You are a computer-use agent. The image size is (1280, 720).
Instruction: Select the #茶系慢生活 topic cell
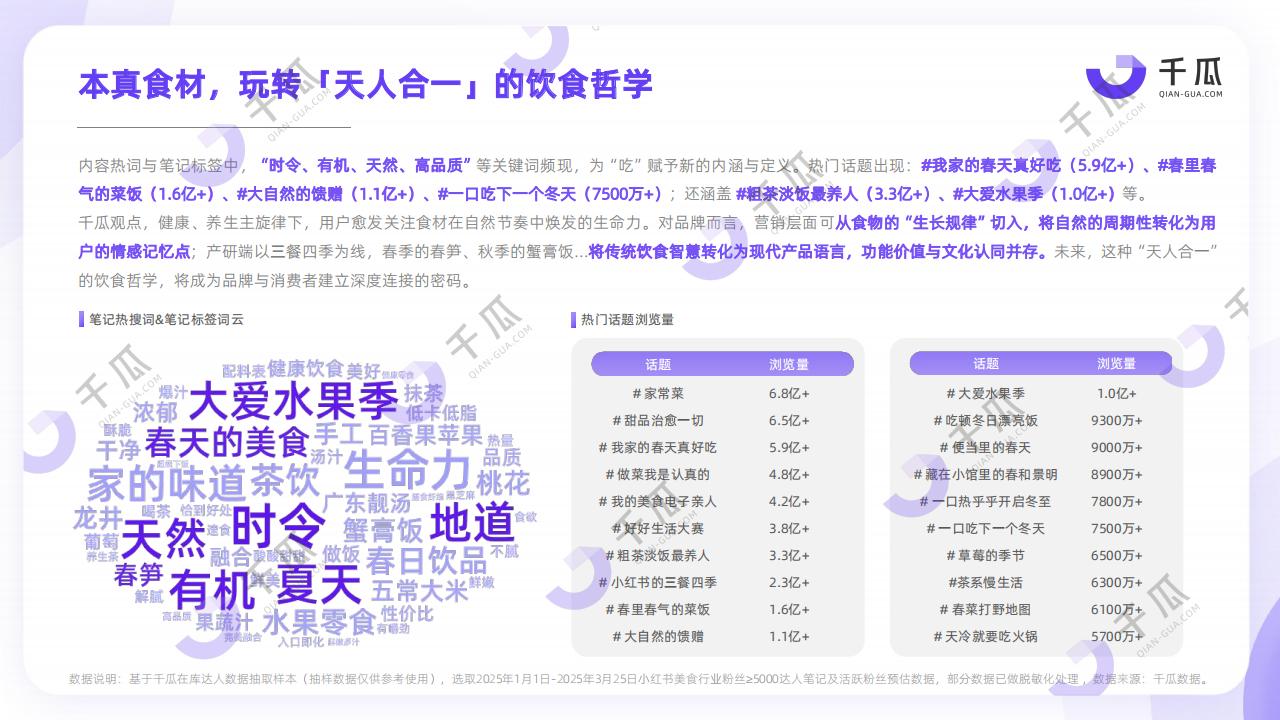(986, 583)
